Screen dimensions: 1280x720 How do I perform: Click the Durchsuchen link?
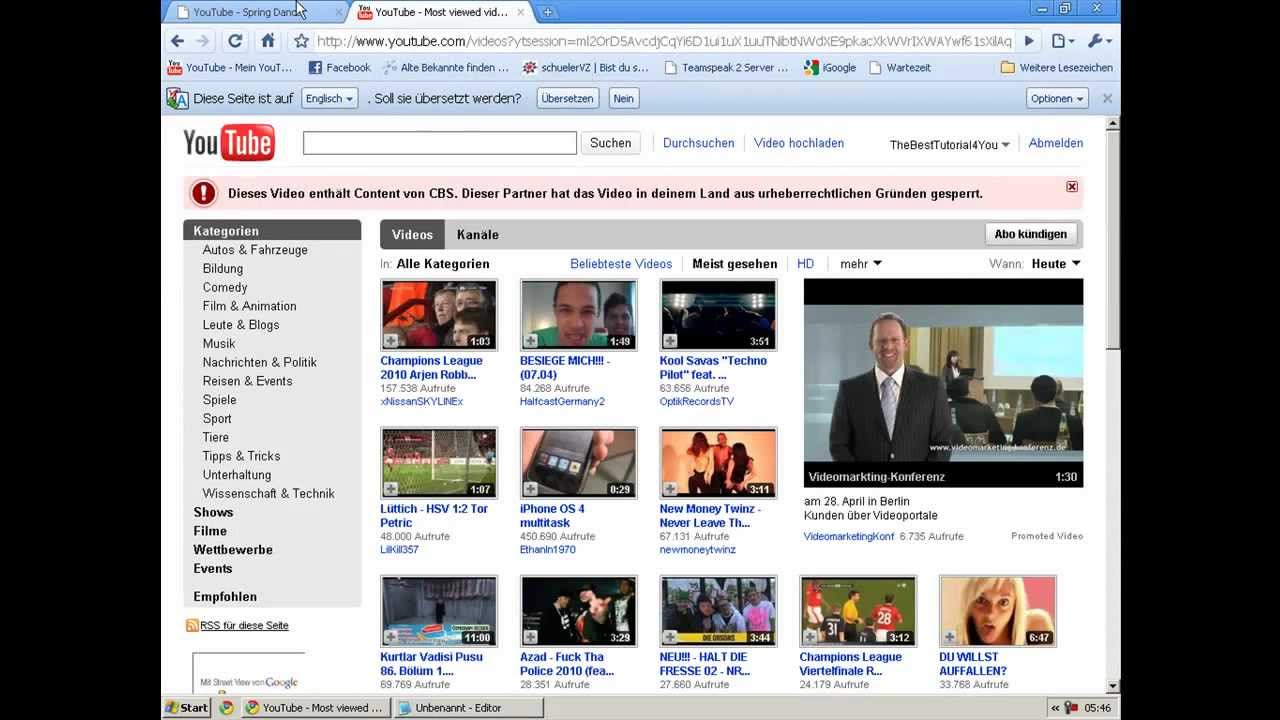click(x=698, y=143)
